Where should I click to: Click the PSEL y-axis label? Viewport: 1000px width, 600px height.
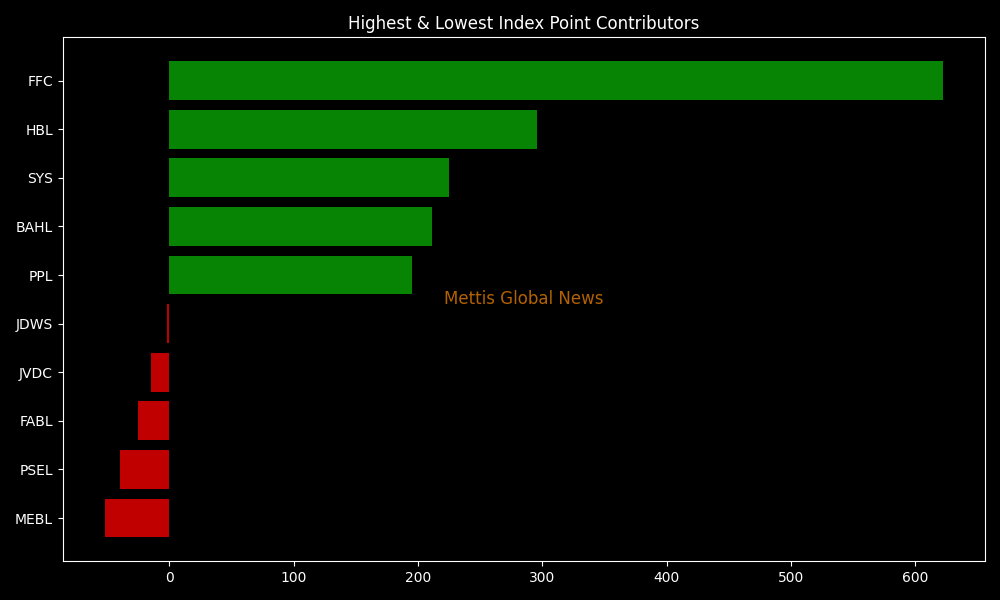click(36, 471)
